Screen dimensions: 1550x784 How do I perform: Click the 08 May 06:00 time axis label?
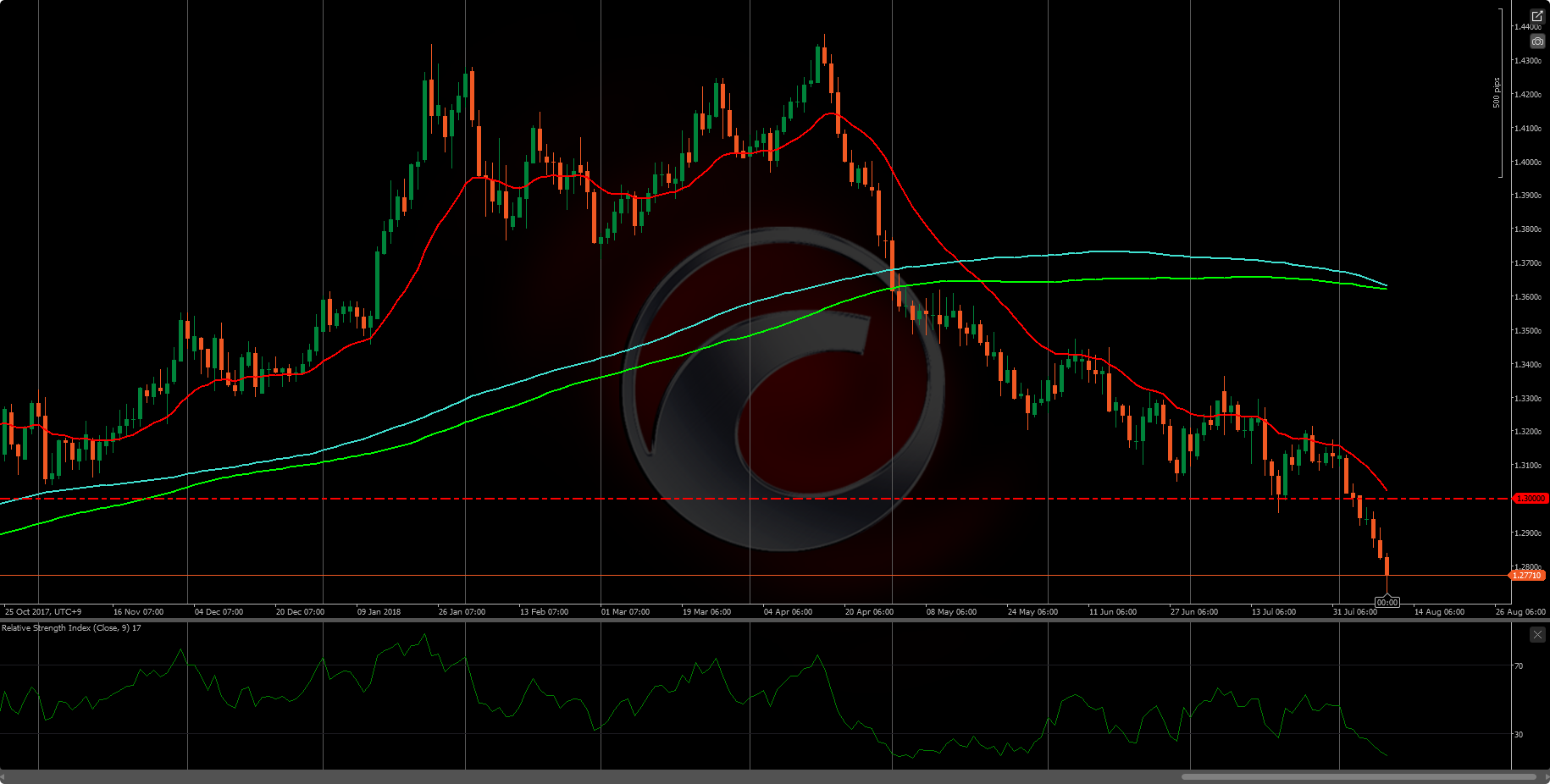[x=951, y=611]
